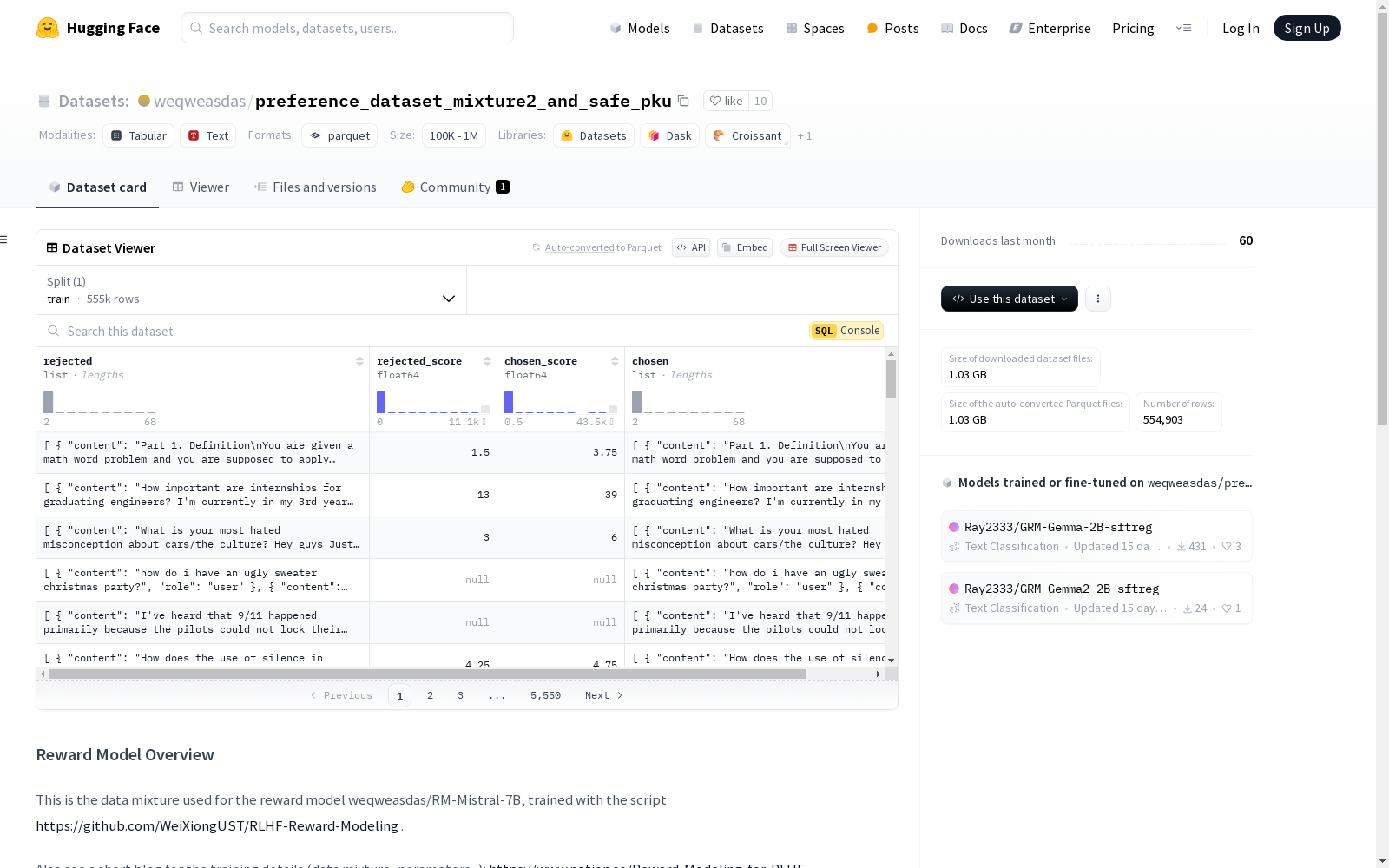Screen dimensions: 1389x868
Task: Switch to the Viewer tab
Action: click(x=201, y=187)
